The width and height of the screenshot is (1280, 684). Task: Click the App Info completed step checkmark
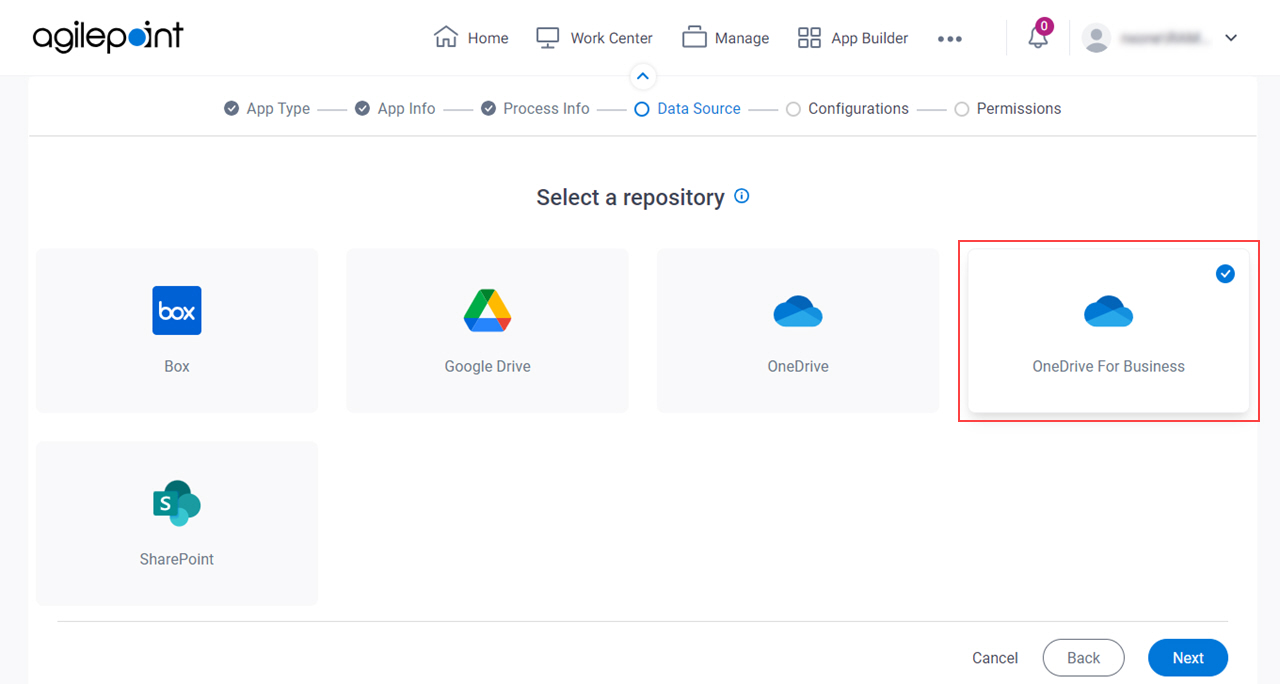(x=362, y=108)
